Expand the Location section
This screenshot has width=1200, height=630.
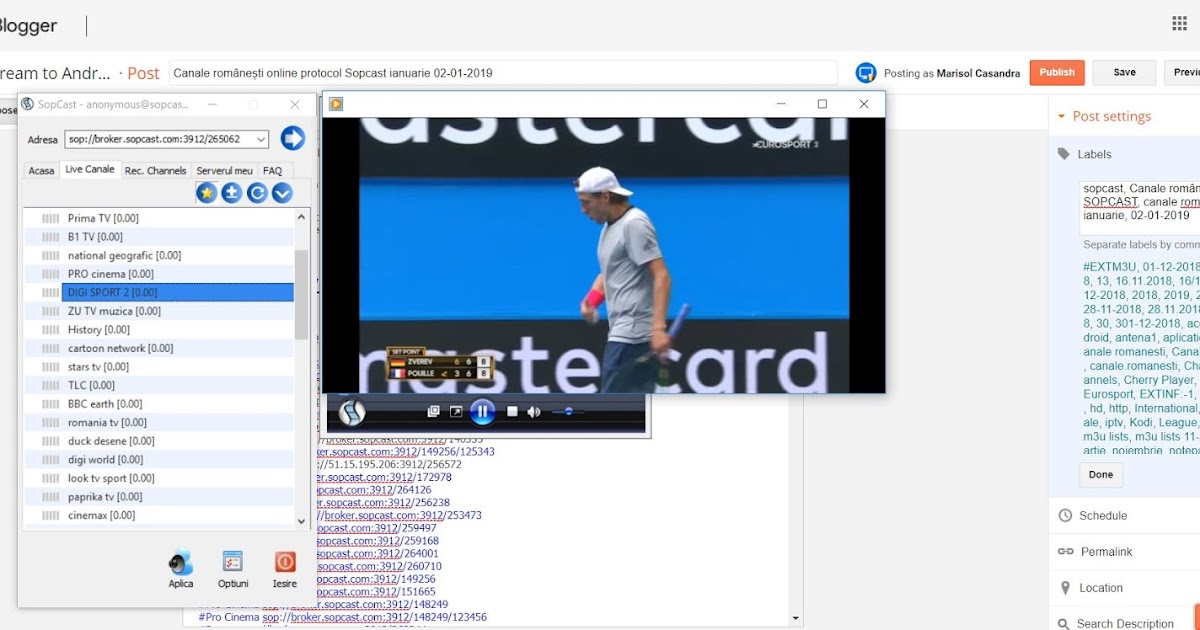[1101, 588]
